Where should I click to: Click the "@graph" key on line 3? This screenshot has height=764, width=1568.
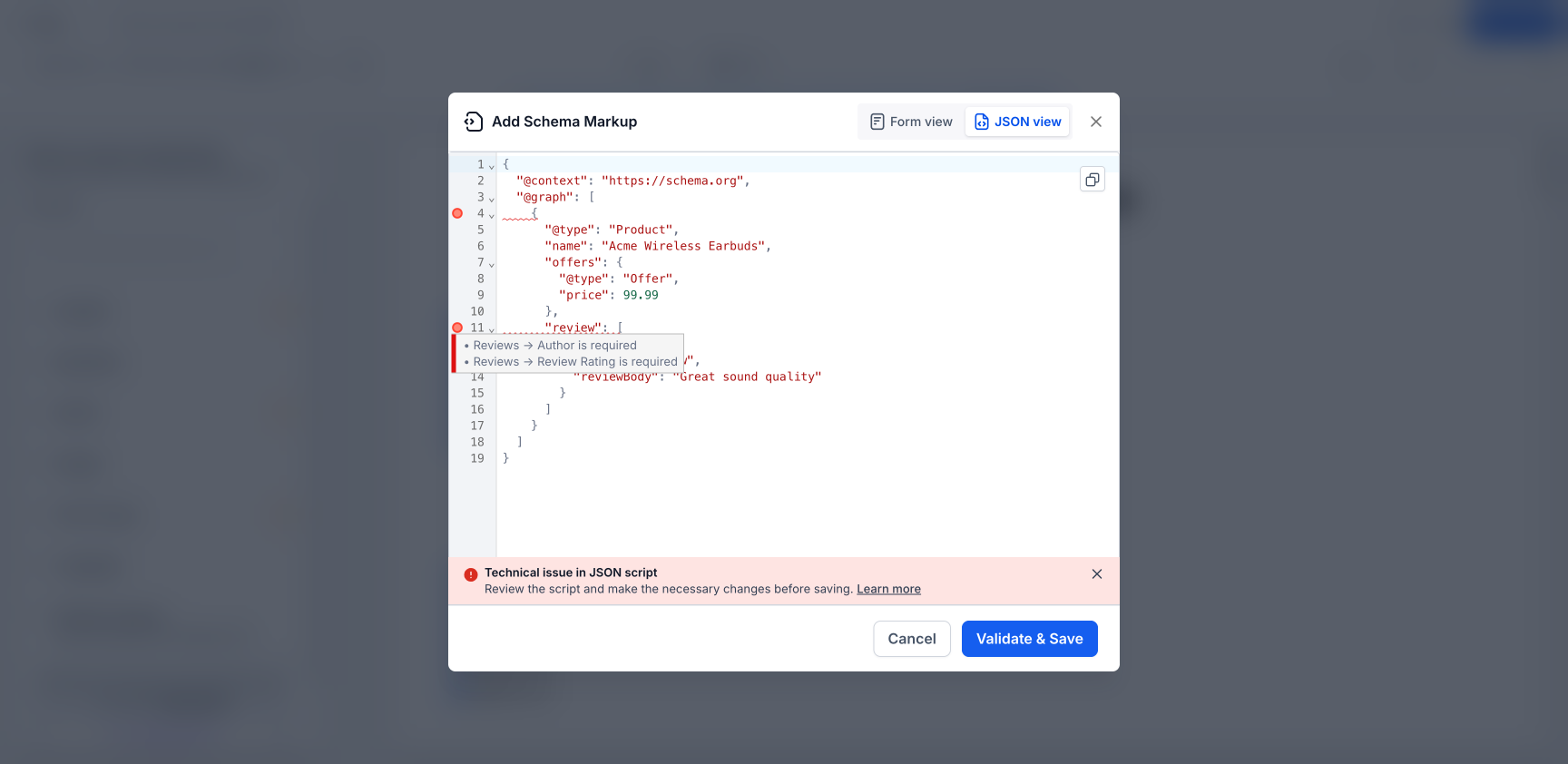tap(544, 197)
